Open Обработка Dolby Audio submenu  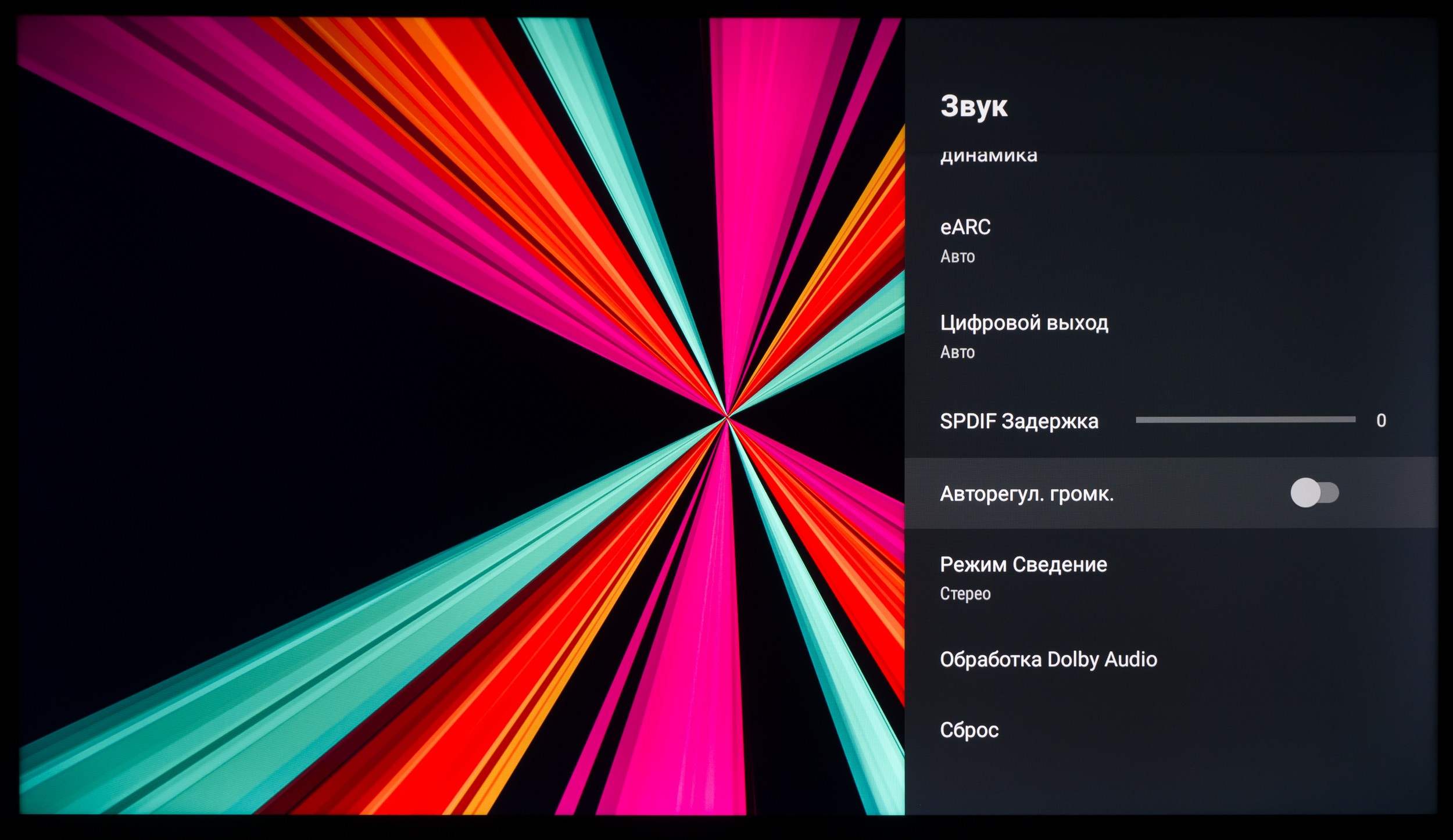[1048, 659]
